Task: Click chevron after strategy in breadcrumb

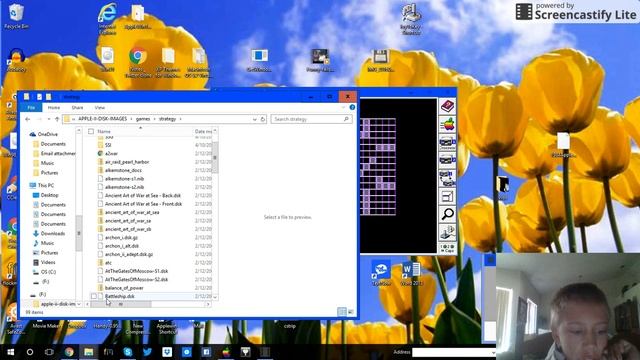Action: click(180, 119)
